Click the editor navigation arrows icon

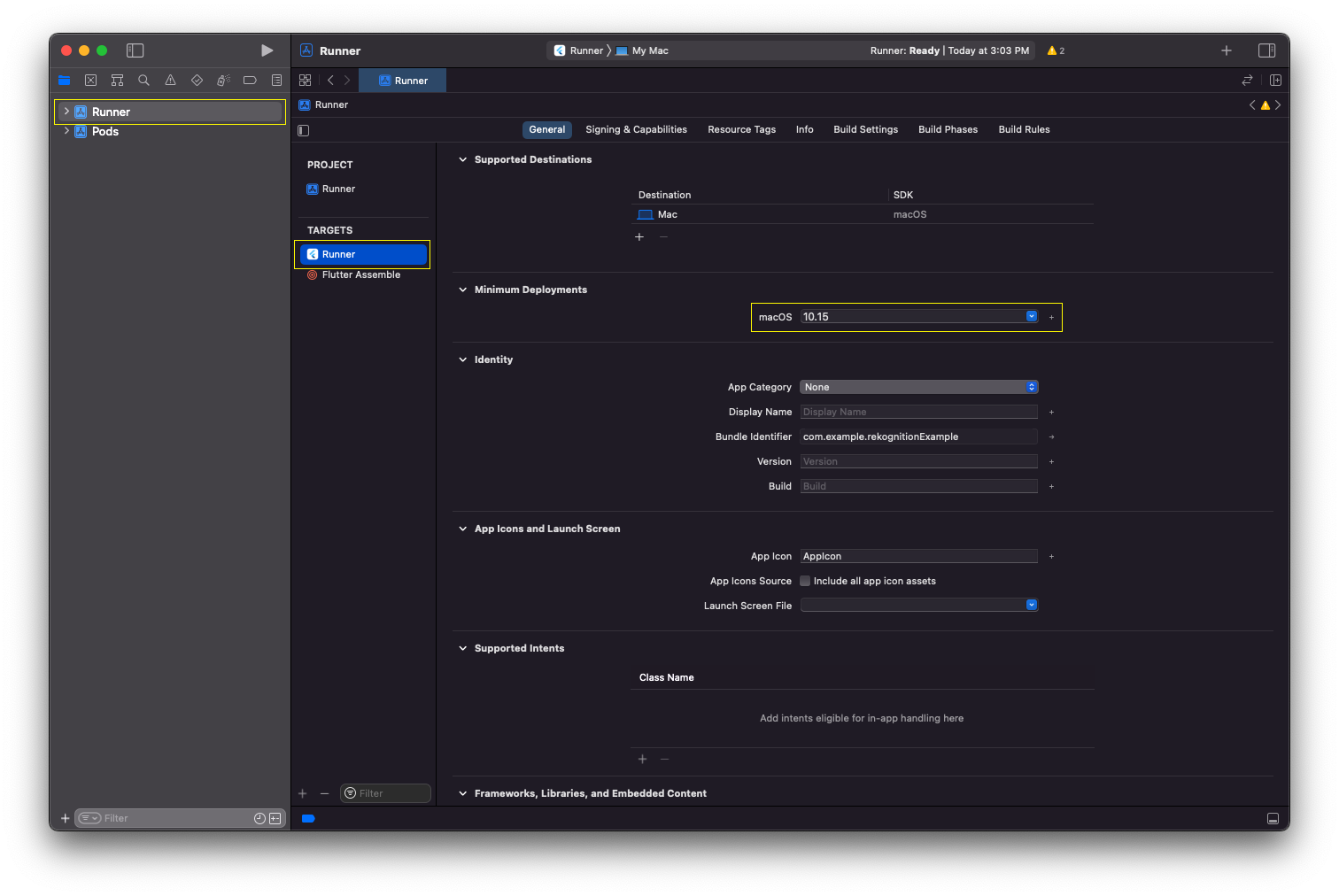coord(1247,80)
